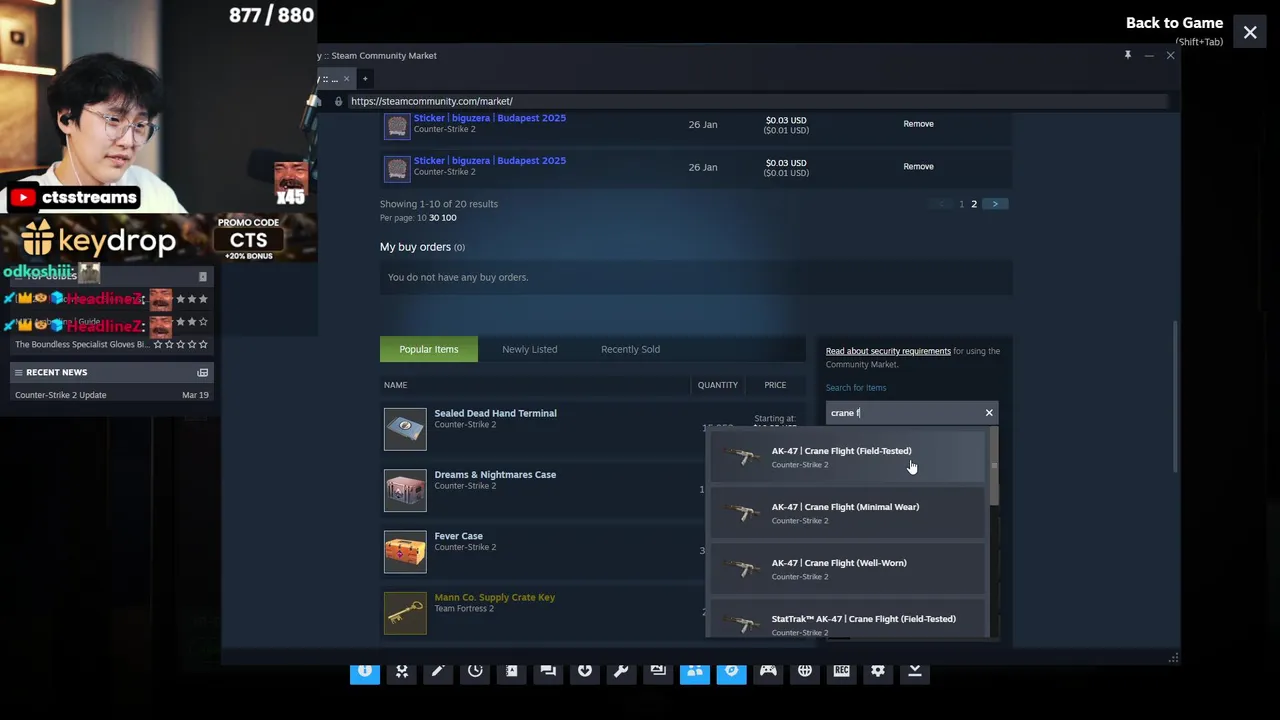Click the steamcommunity.com/market URL address bar

pyautogui.click(x=757, y=101)
